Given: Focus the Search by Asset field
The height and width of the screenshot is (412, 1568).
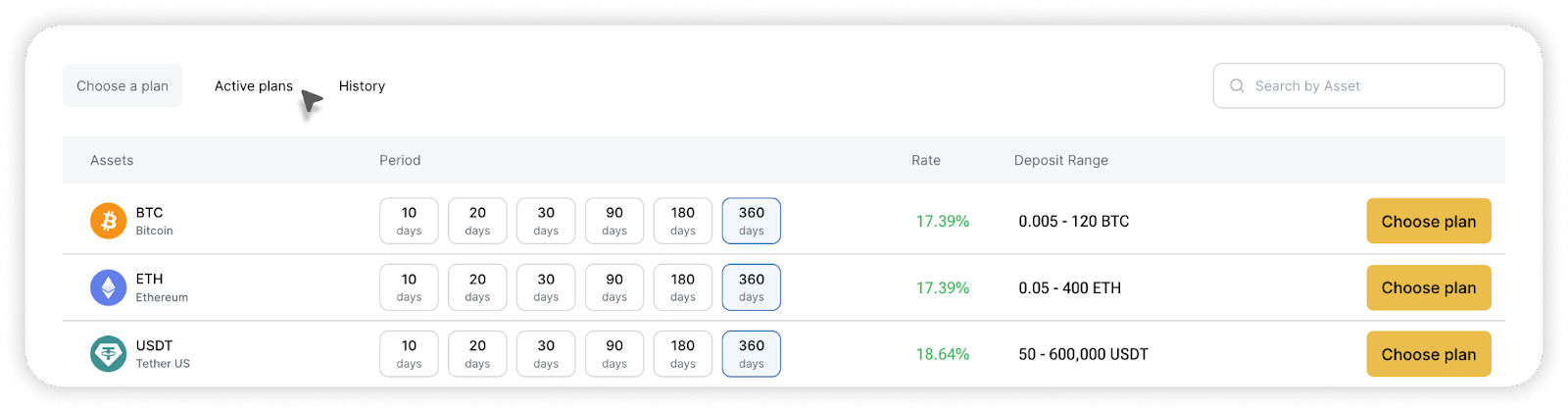Looking at the screenshot, I should click(1359, 86).
